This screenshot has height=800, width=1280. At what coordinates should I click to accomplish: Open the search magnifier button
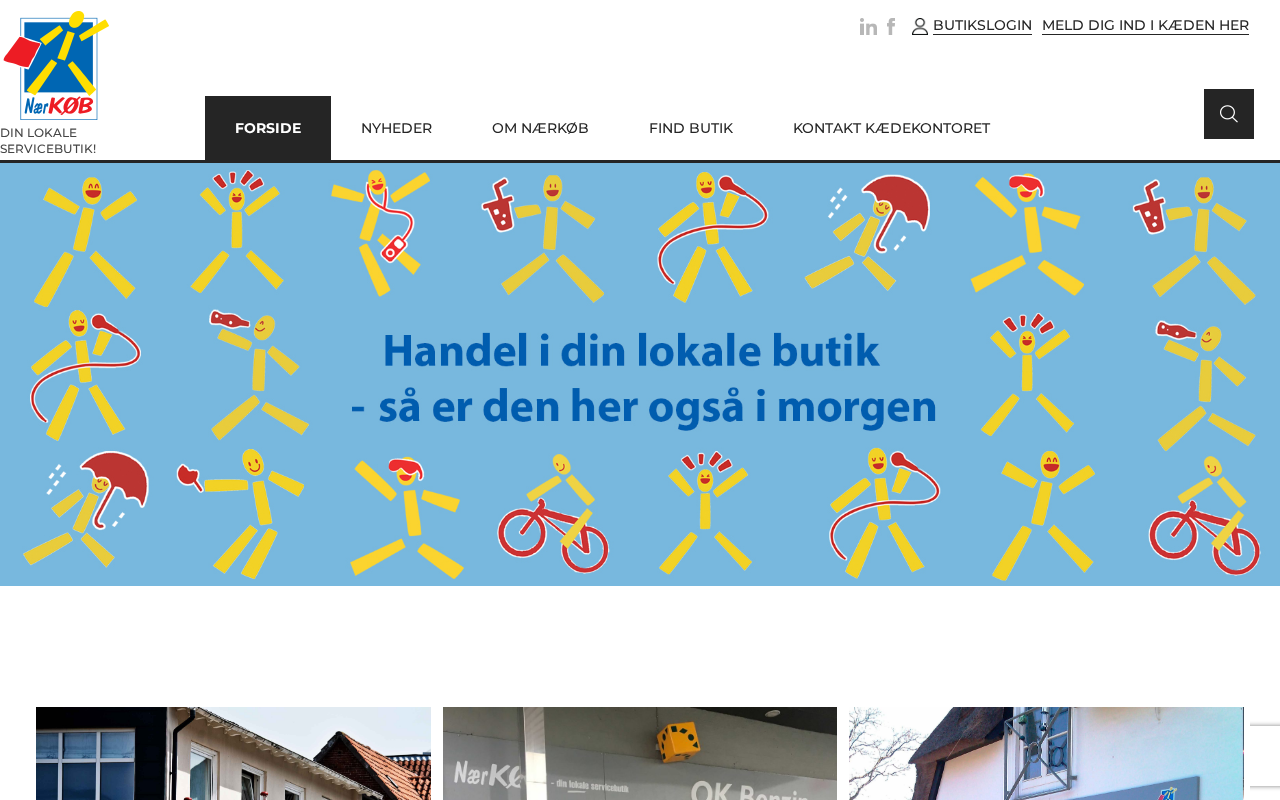[x=1229, y=114]
